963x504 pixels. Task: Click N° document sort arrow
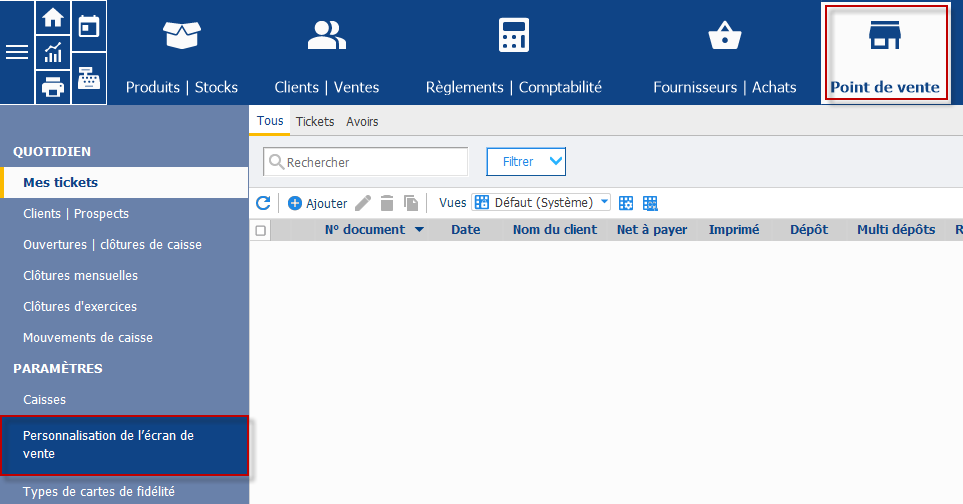(419, 230)
